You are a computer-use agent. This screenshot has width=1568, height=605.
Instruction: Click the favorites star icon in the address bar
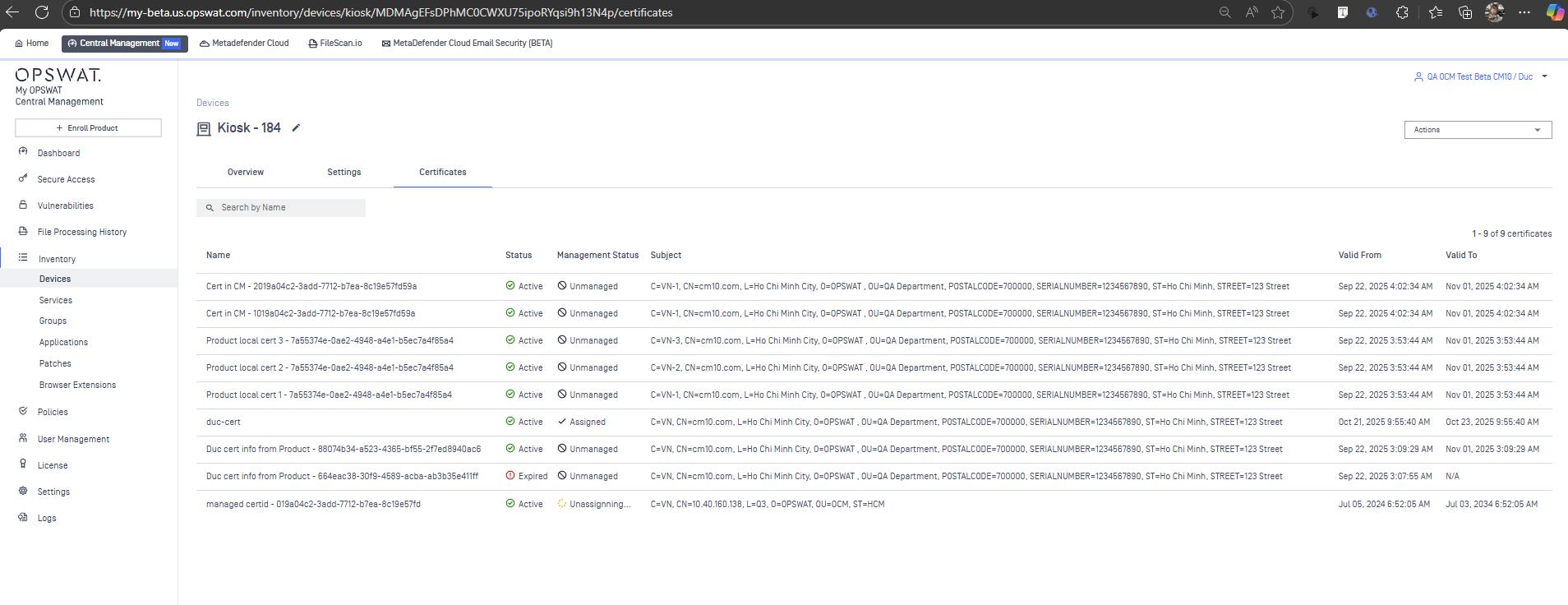pos(1278,12)
